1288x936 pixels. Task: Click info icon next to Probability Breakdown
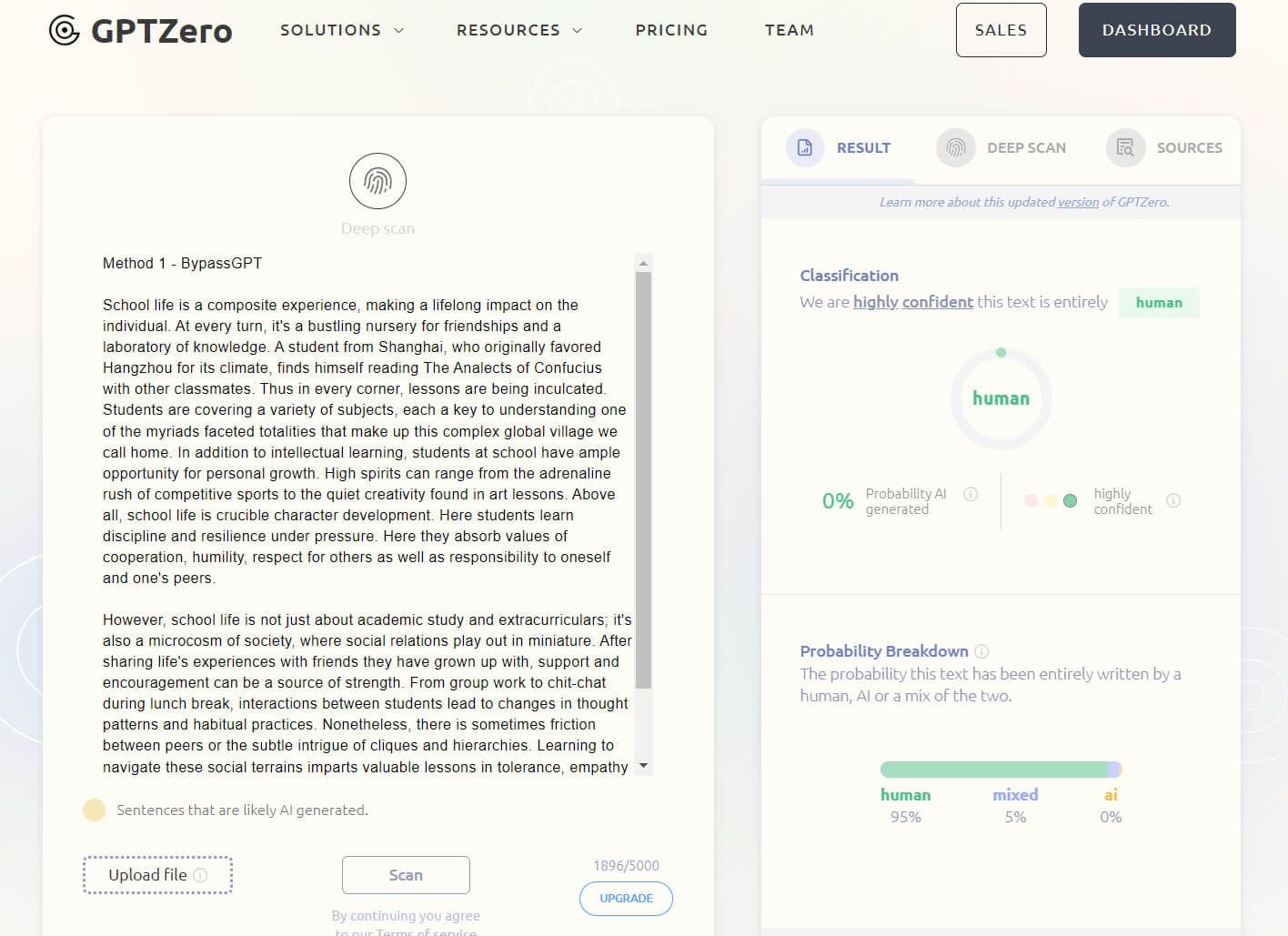(981, 651)
